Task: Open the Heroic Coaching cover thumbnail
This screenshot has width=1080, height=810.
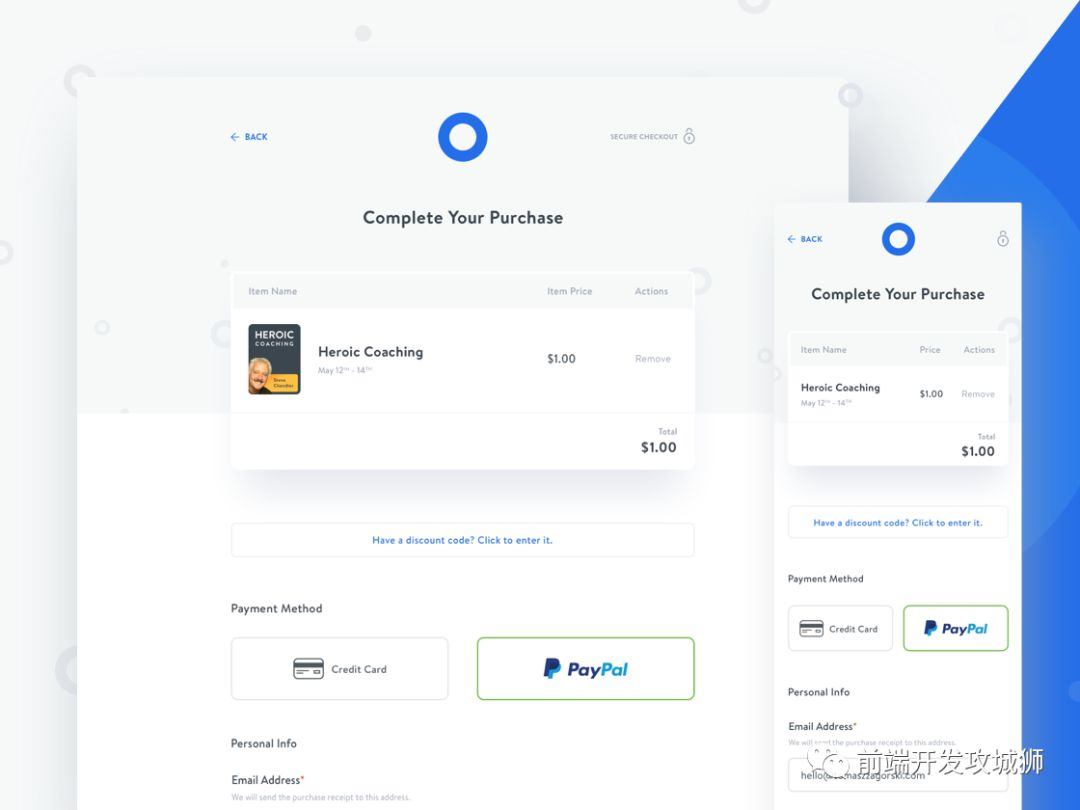Action: [x=274, y=359]
